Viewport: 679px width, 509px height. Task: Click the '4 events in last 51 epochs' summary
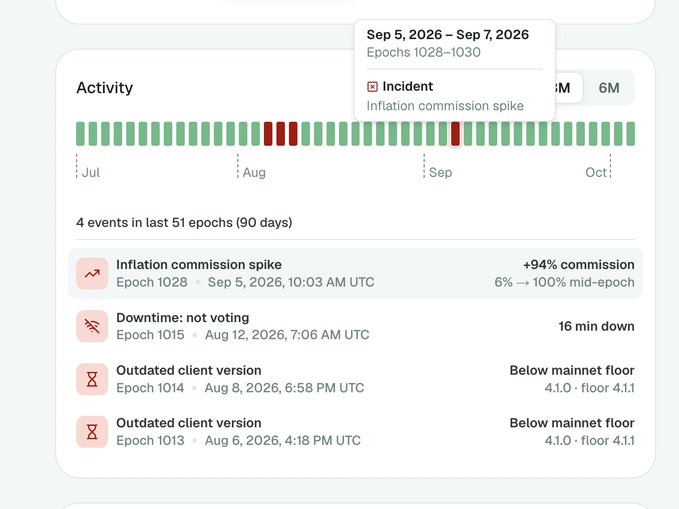click(184, 223)
